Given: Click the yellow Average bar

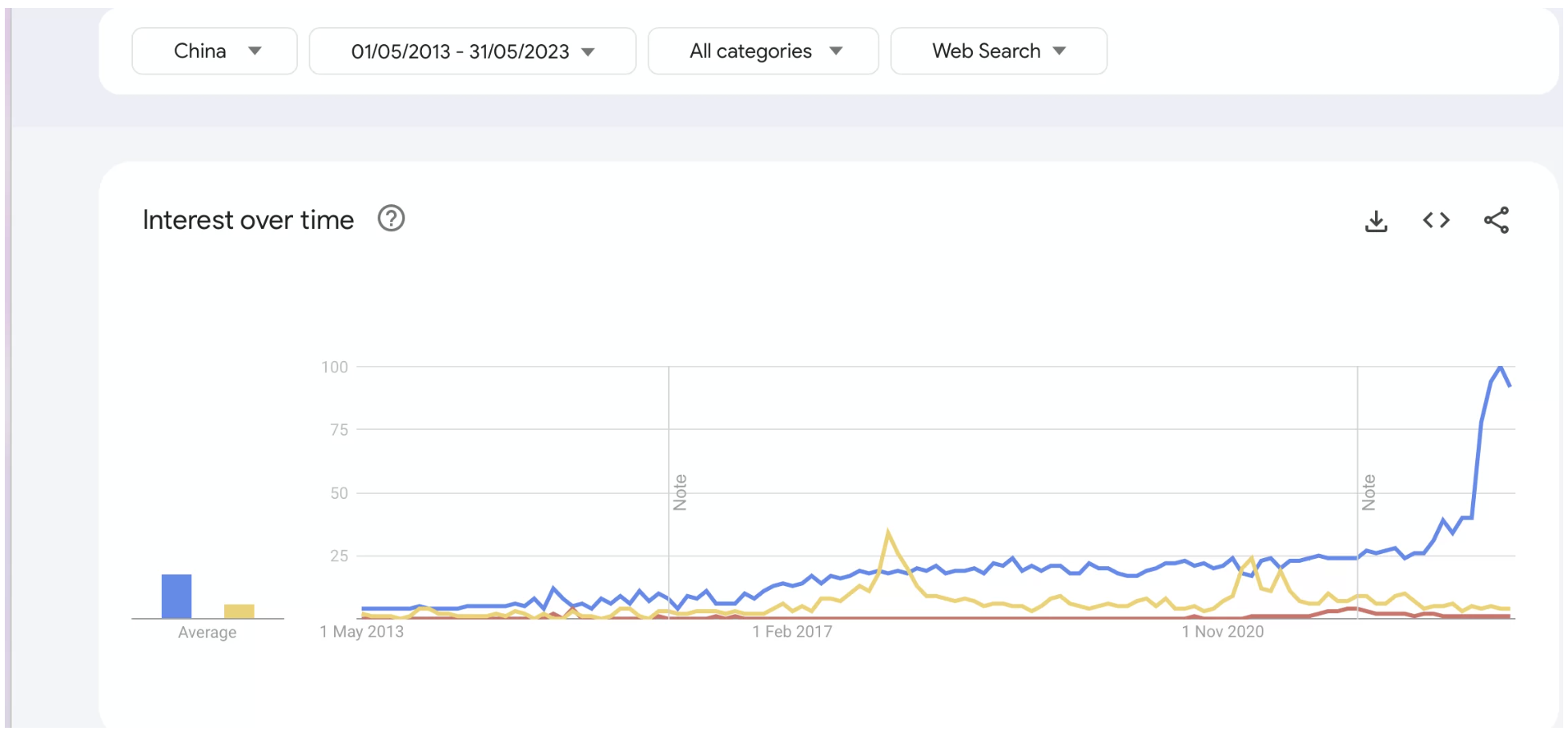Looking at the screenshot, I should click(x=239, y=612).
